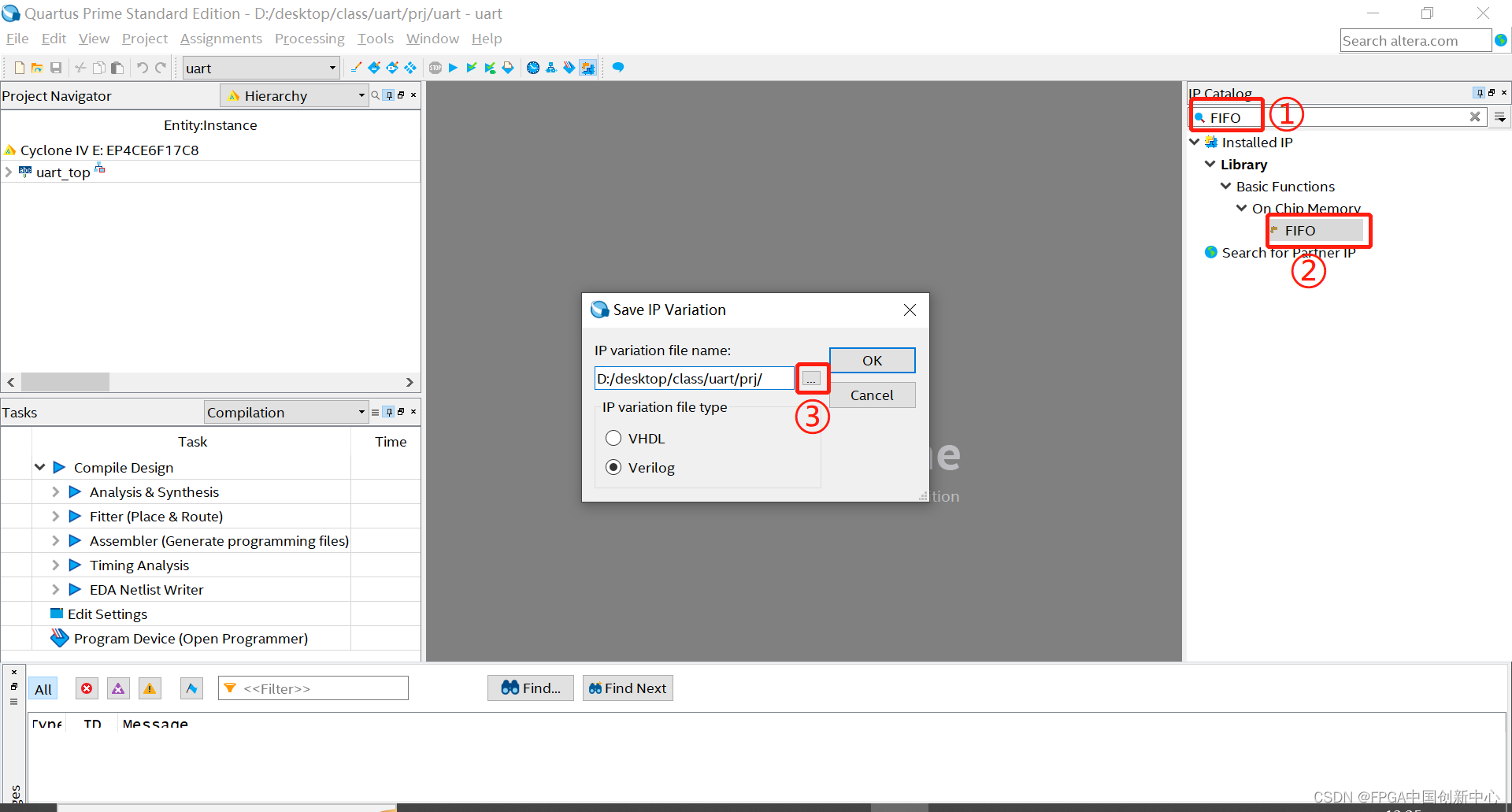Click the Open file toolbar icon

click(x=37, y=68)
